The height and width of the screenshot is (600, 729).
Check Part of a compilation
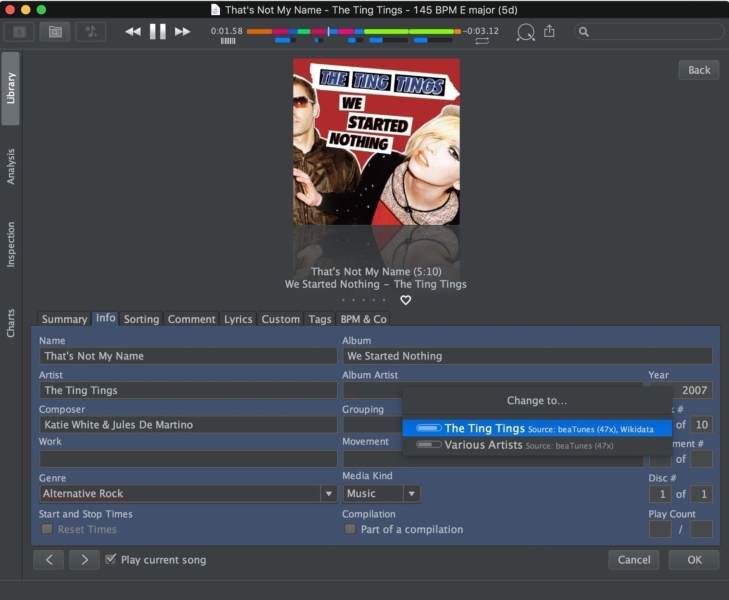coord(350,529)
